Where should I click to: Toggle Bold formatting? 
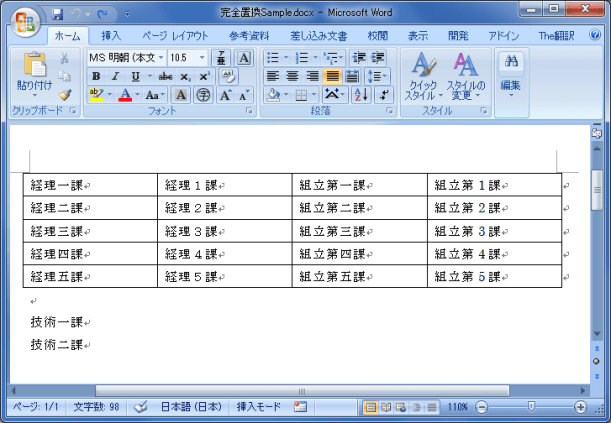pyautogui.click(x=96, y=76)
